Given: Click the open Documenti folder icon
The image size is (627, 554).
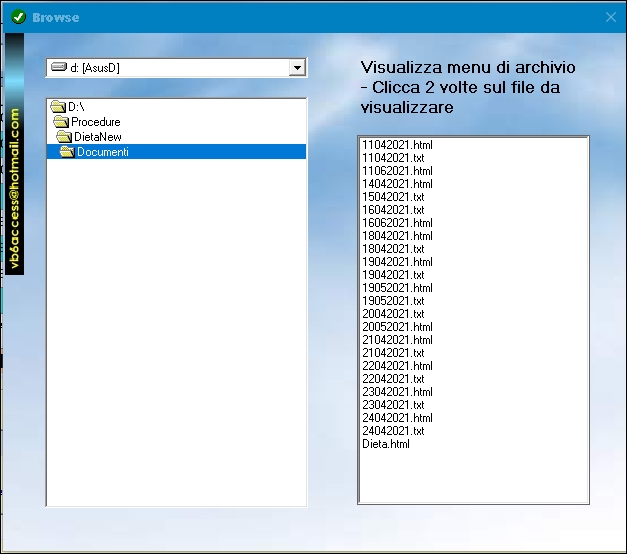Looking at the screenshot, I should [x=67, y=152].
